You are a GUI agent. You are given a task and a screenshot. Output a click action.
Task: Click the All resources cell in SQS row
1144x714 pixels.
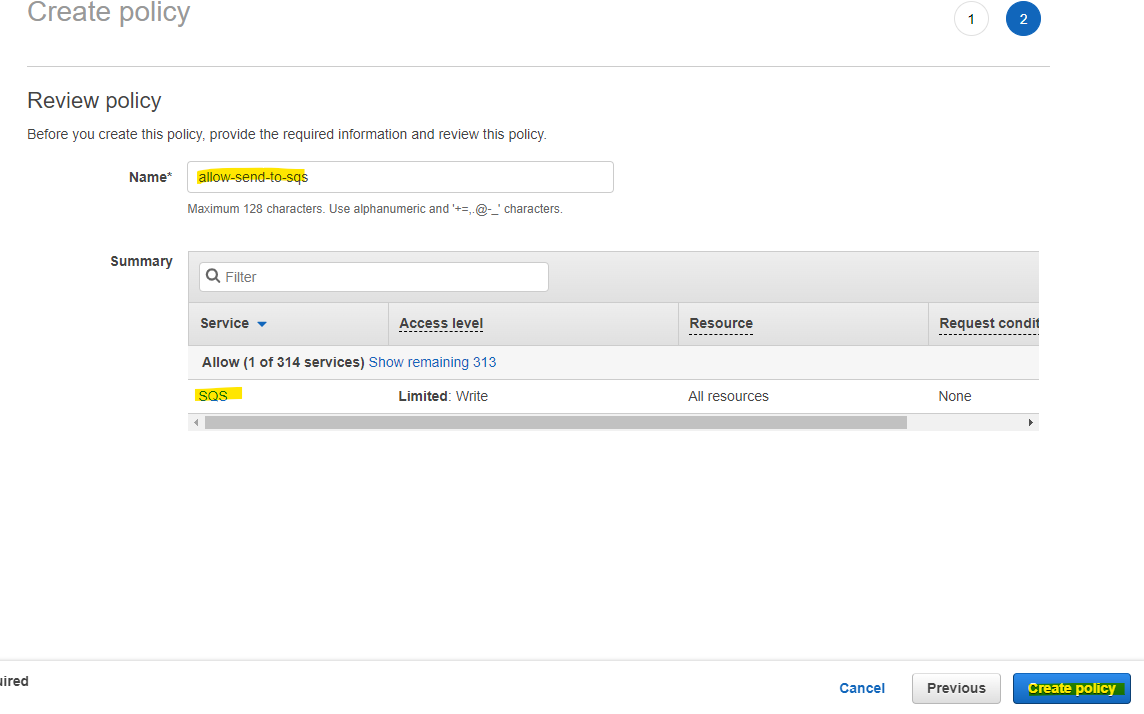pyautogui.click(x=728, y=396)
